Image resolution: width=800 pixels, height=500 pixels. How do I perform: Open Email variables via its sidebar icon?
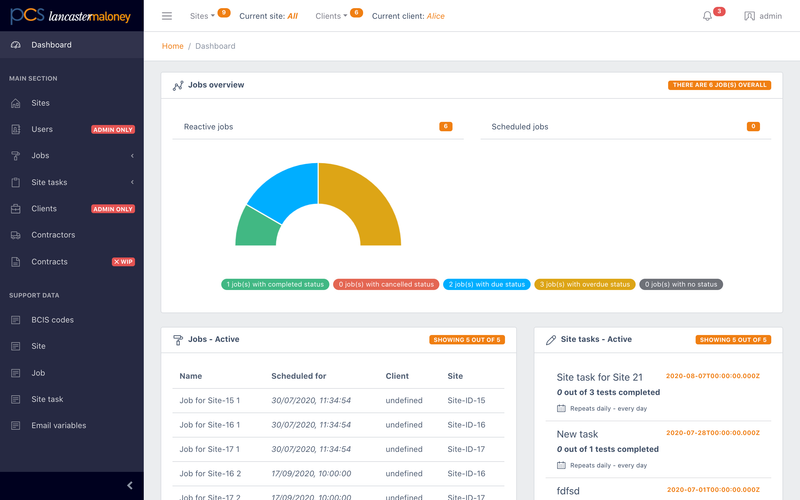point(16,426)
